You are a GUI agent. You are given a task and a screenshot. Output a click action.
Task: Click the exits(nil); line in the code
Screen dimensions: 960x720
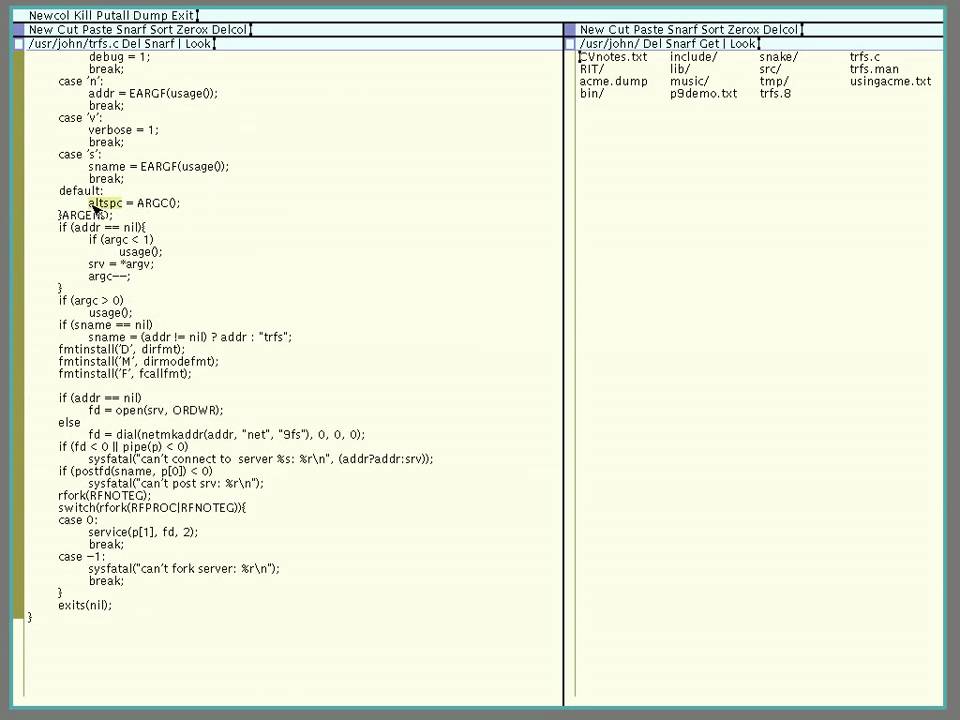click(x=85, y=606)
